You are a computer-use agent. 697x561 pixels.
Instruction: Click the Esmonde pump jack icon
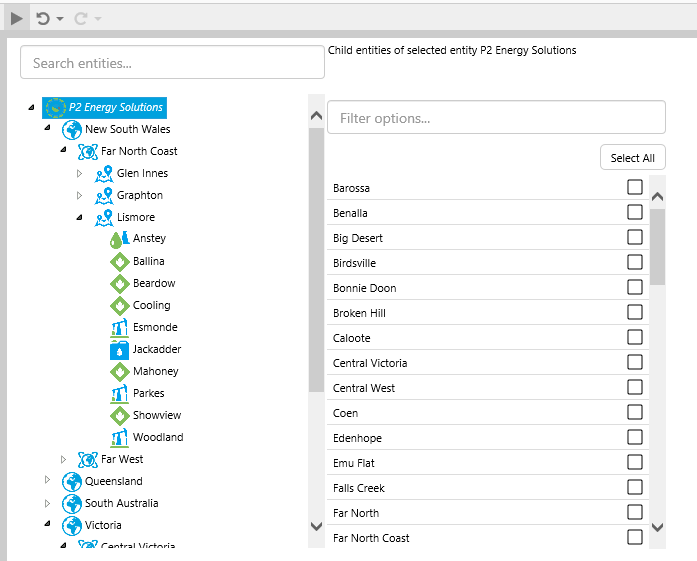(119, 328)
